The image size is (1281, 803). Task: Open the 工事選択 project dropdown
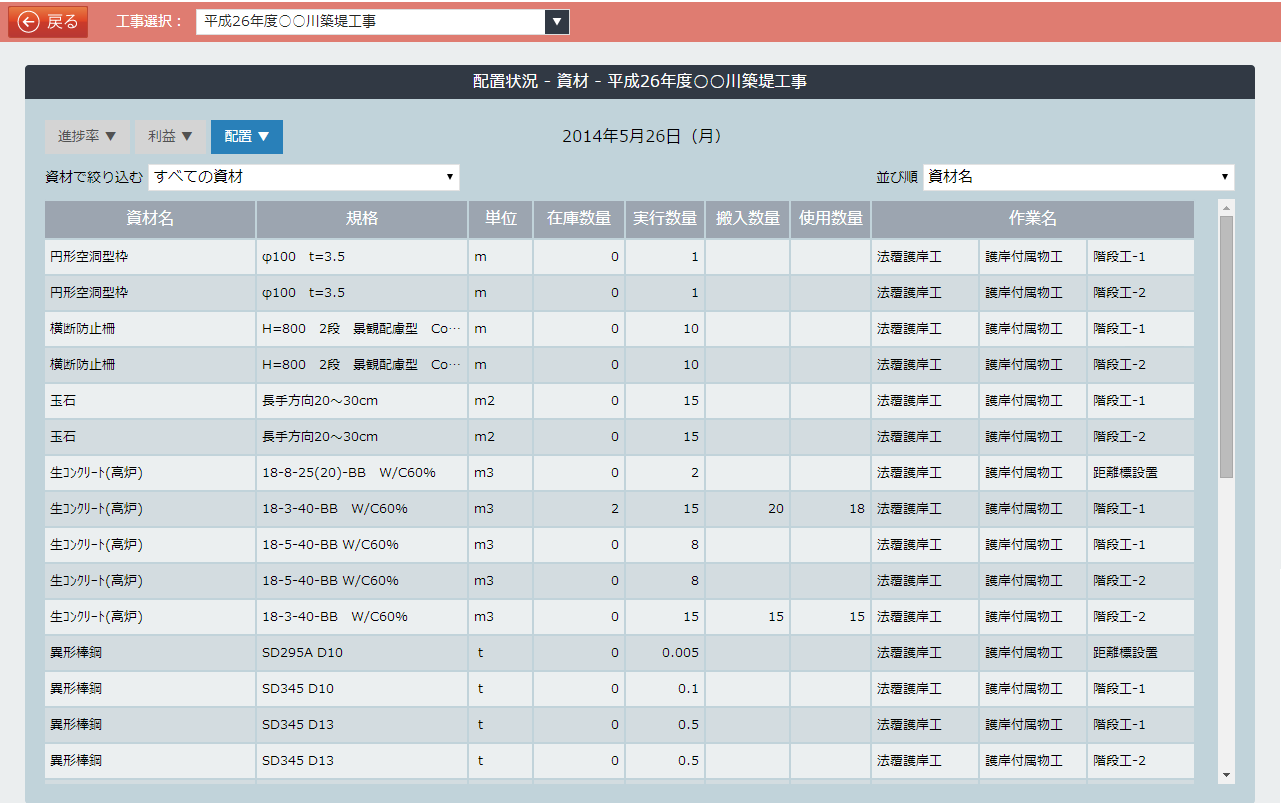(x=383, y=22)
